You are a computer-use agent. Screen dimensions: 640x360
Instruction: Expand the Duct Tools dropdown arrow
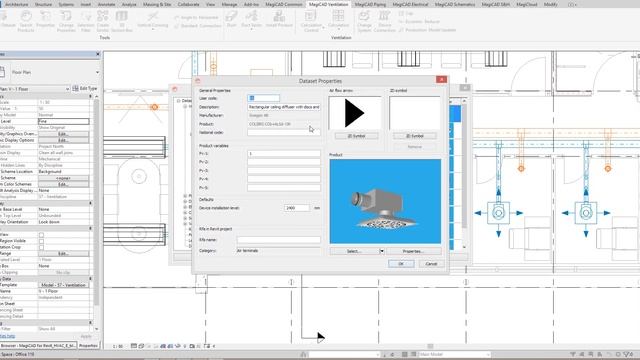[251, 29]
